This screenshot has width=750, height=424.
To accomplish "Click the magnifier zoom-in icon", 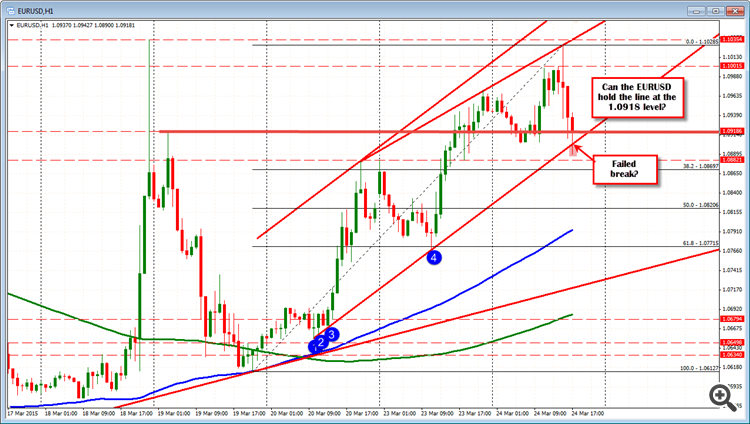I will (722, 397).
